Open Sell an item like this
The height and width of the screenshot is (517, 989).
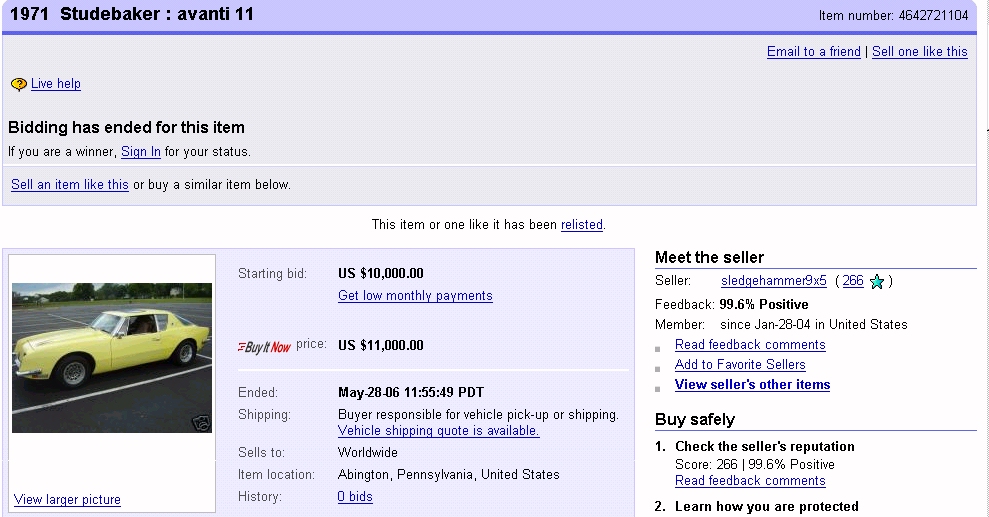70,185
